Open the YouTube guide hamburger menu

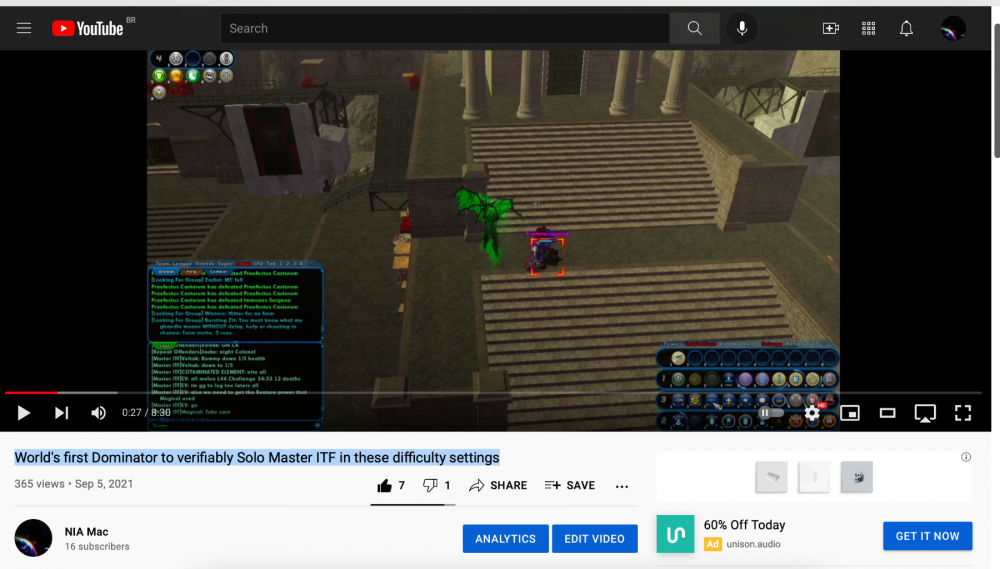(x=24, y=28)
